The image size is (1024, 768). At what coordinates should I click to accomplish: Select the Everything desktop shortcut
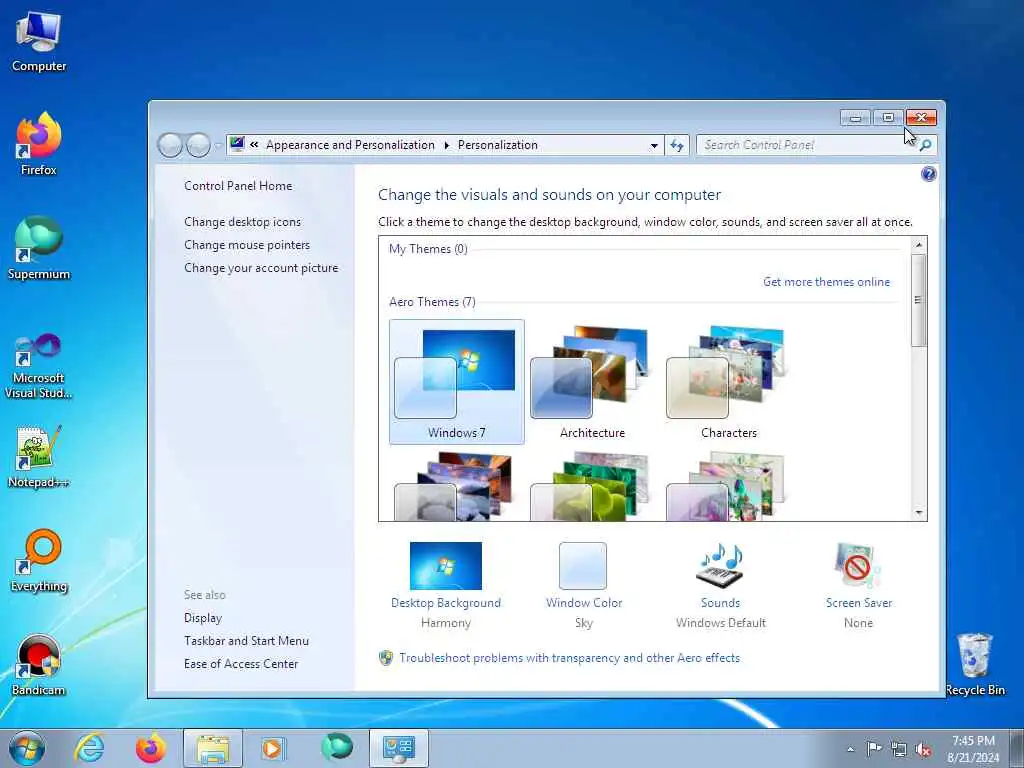(39, 560)
